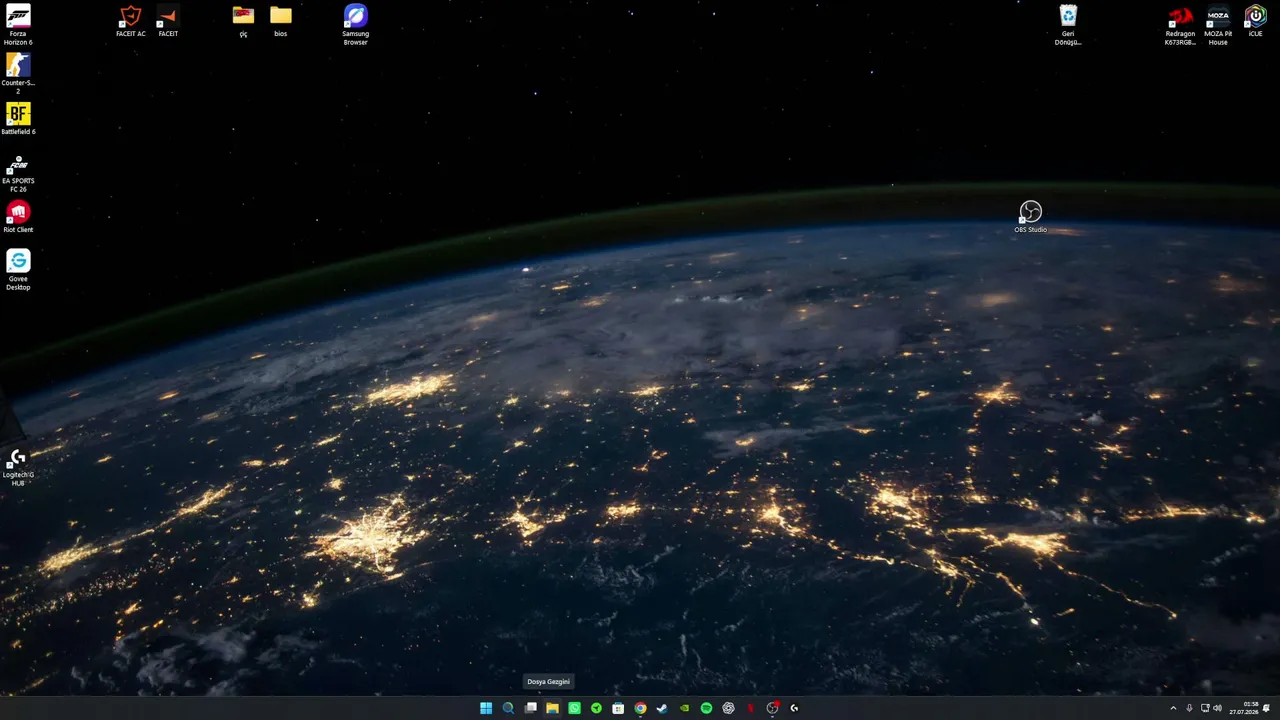Open File Explorer from the taskbar

(x=552, y=708)
